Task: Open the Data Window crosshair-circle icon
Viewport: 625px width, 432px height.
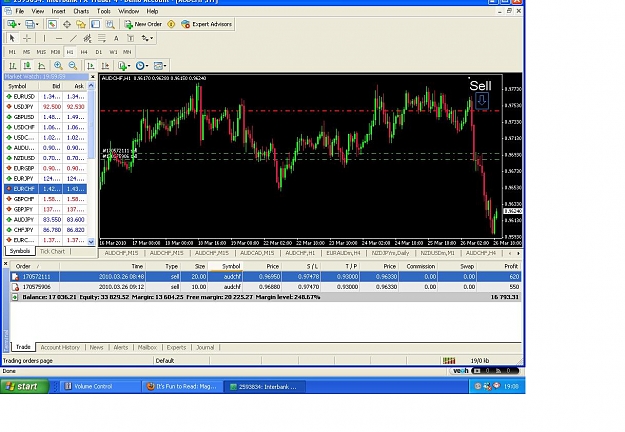Action: pyautogui.click(x=67, y=24)
